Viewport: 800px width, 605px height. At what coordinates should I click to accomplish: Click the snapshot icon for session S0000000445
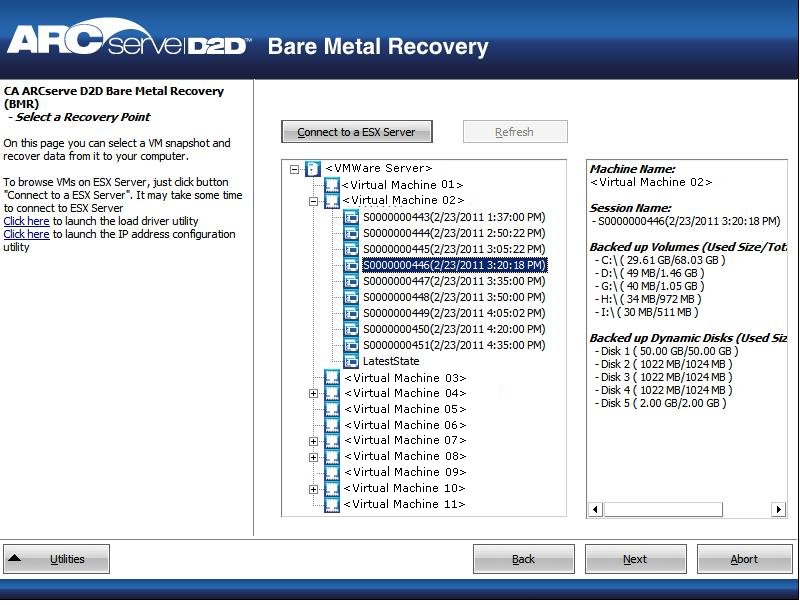coord(351,249)
